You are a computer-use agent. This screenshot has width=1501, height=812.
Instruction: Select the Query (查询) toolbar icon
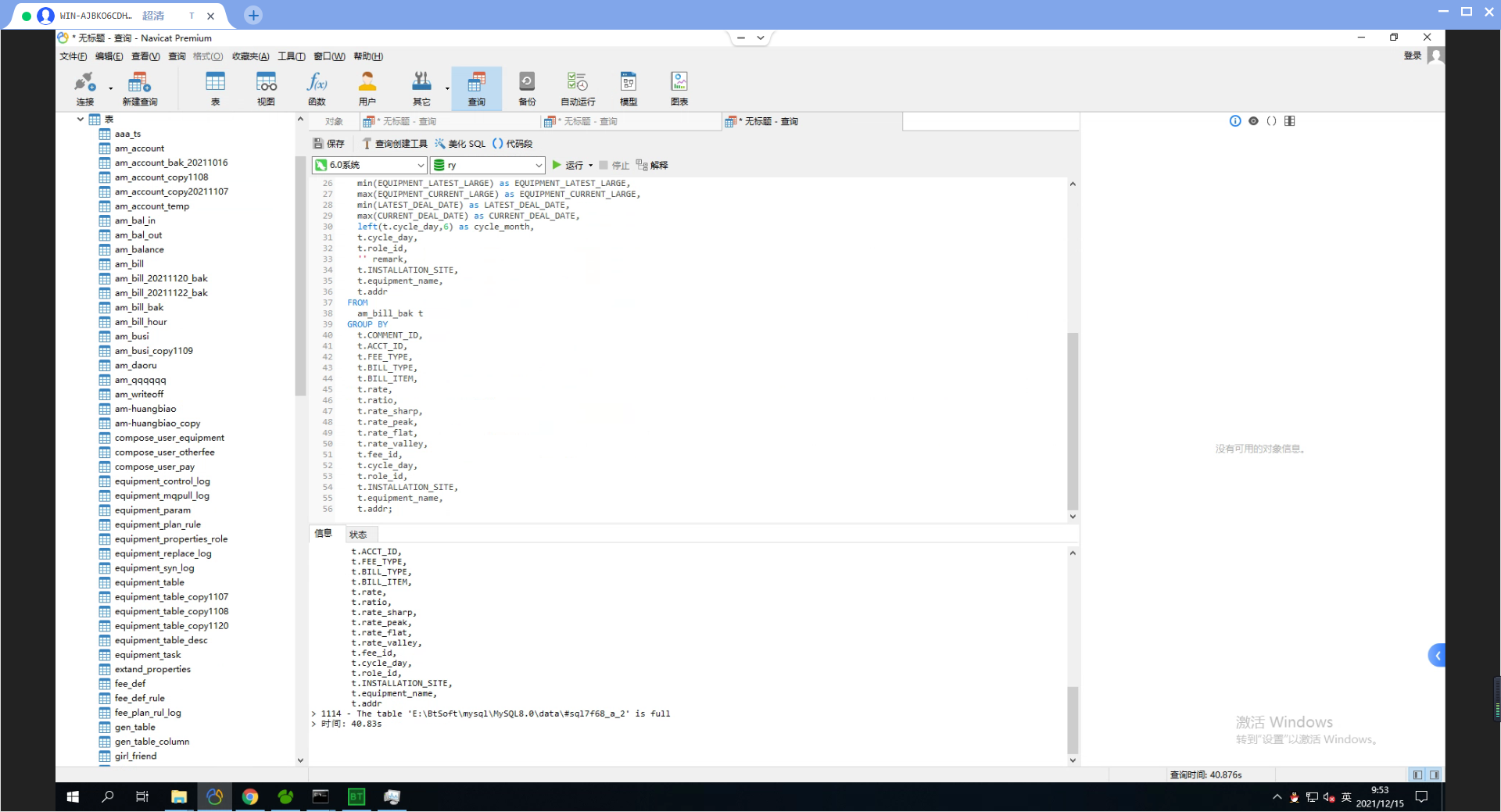tap(477, 88)
